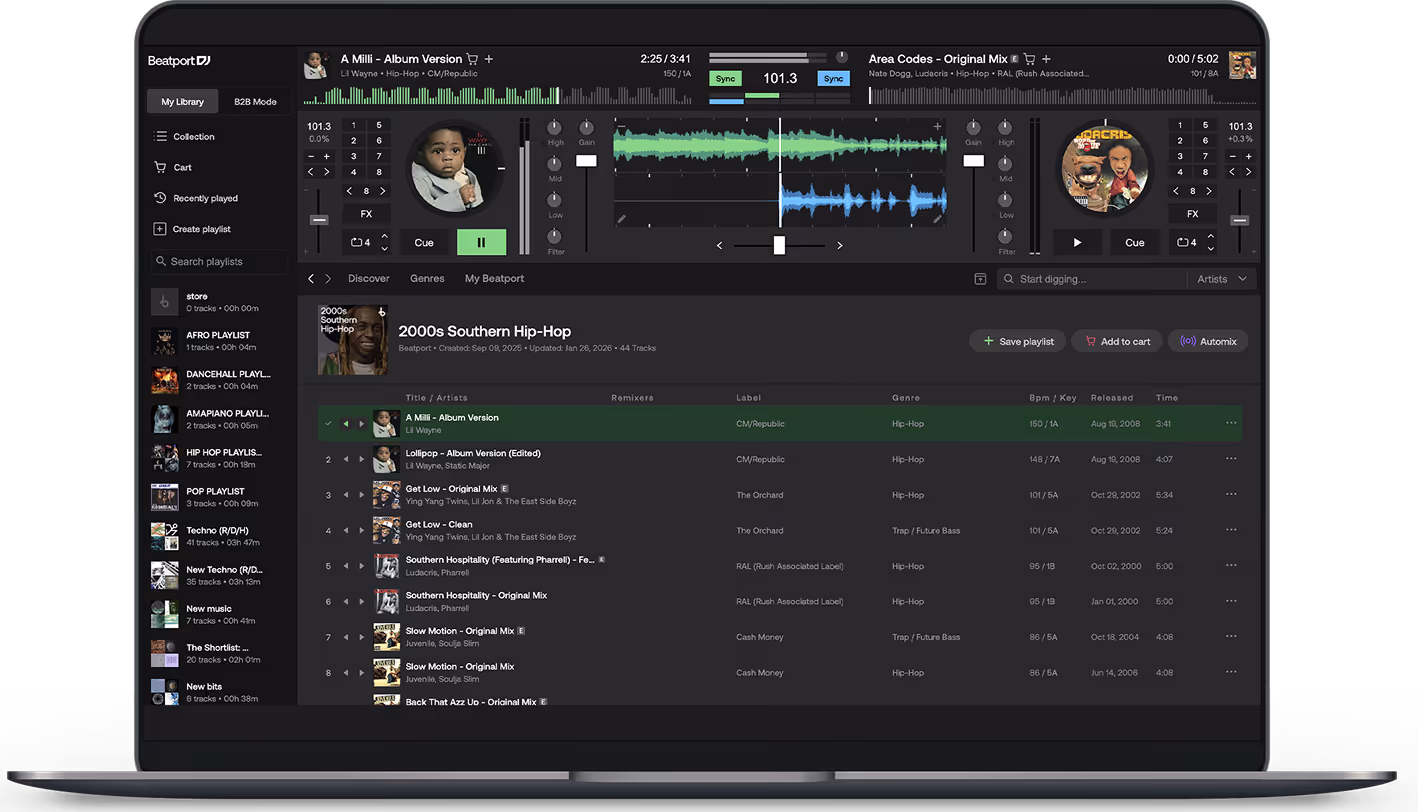Click left deck High EQ knob

click(x=555, y=128)
